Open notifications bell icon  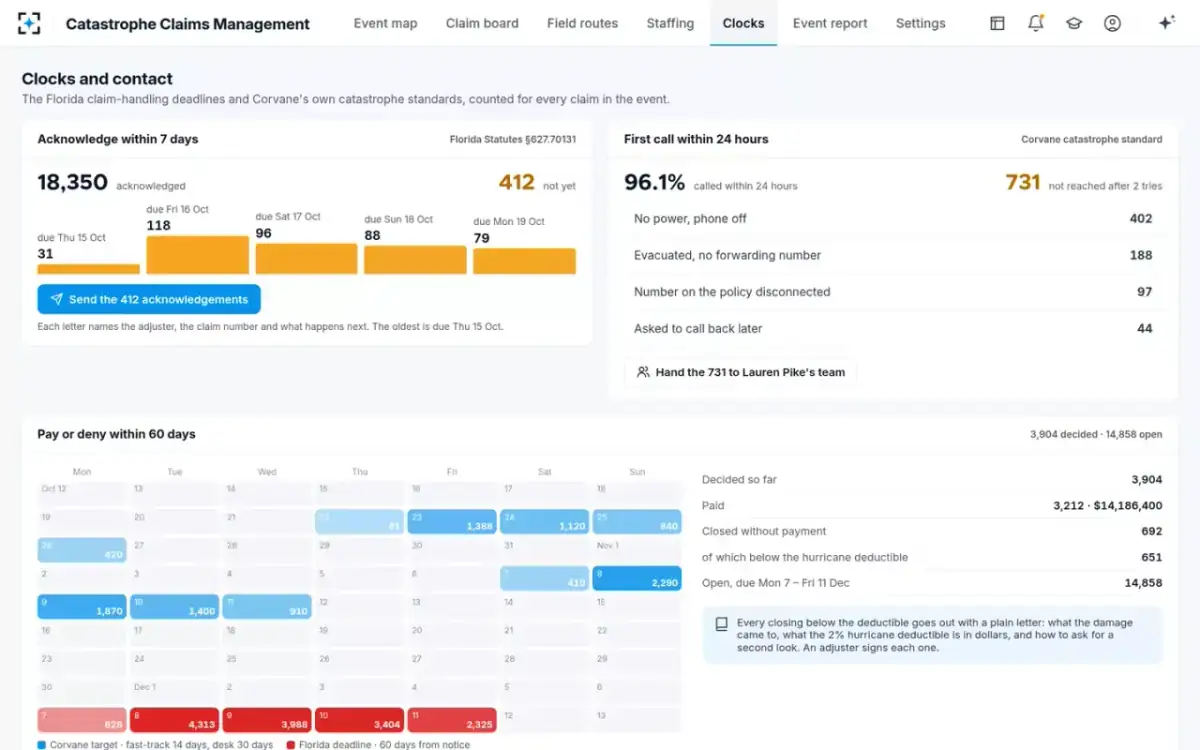1036,23
